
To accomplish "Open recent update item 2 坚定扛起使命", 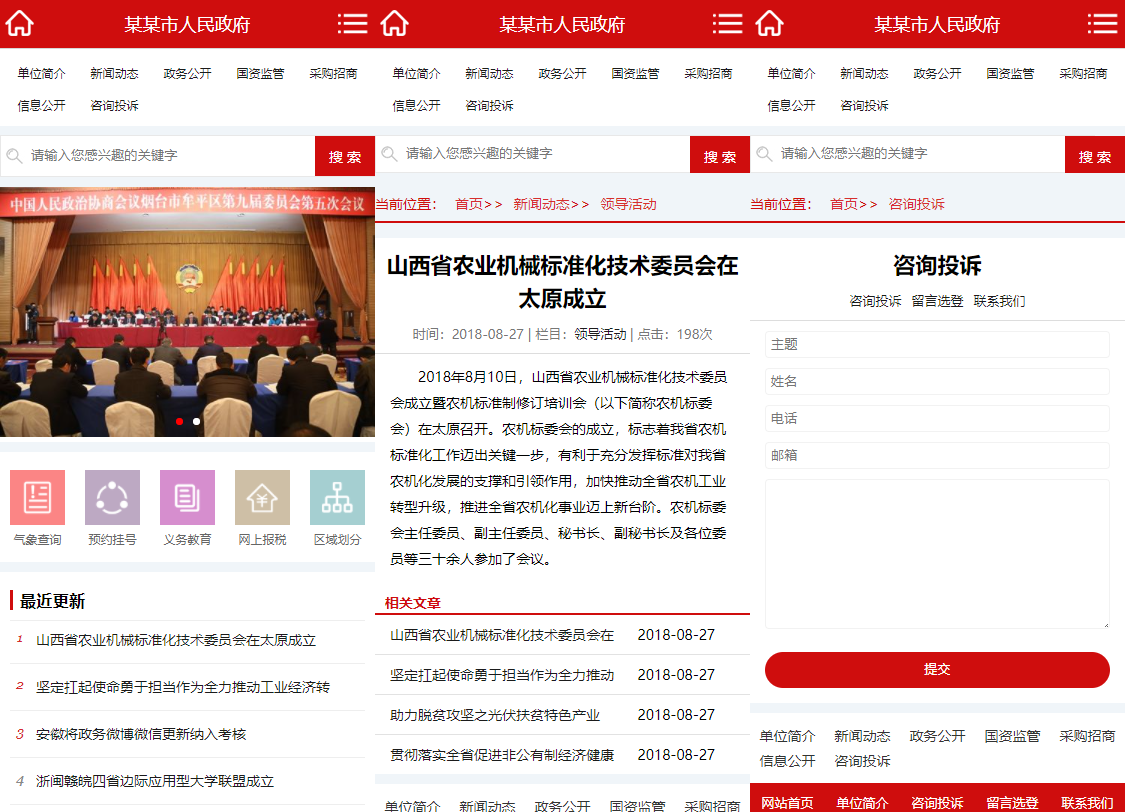I will click(183, 687).
